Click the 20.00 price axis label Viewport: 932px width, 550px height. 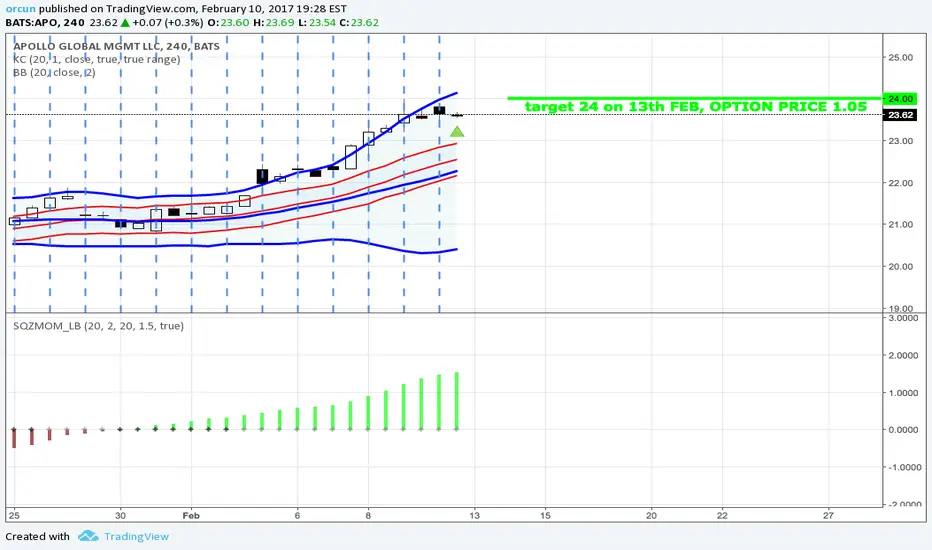pos(900,266)
